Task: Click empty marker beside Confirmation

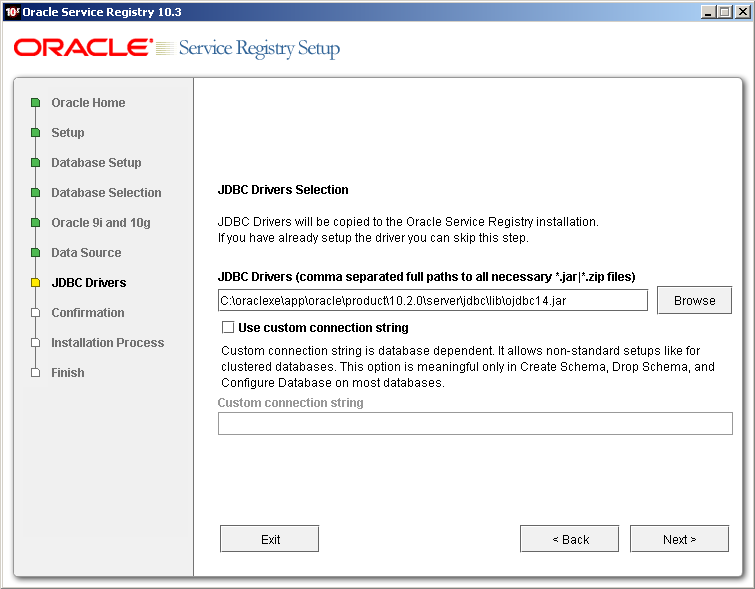Action: (35, 313)
